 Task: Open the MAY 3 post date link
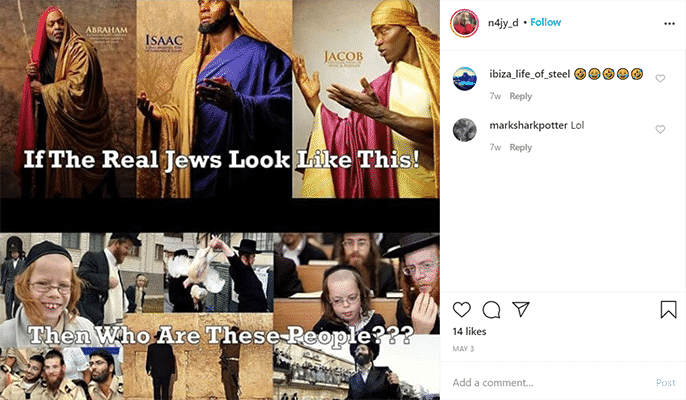(x=463, y=349)
